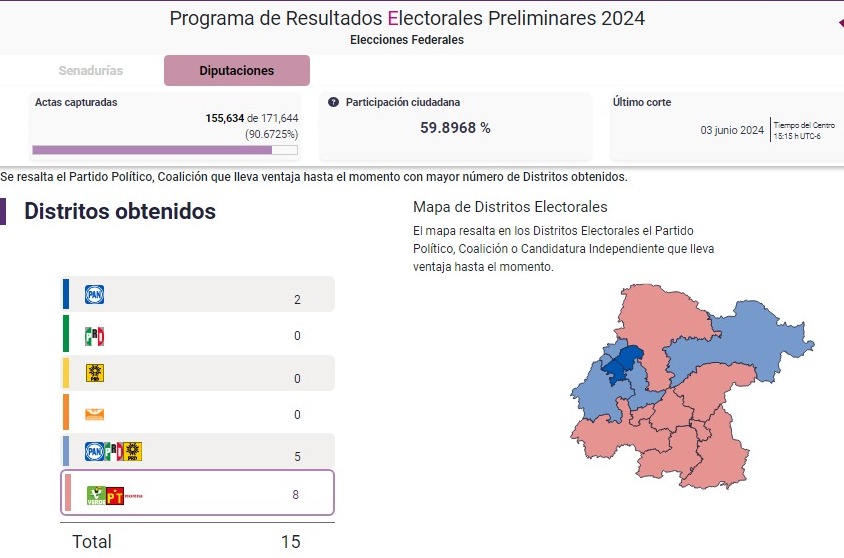
Task: Click the PRD yellow sun logo
Action: [95, 373]
